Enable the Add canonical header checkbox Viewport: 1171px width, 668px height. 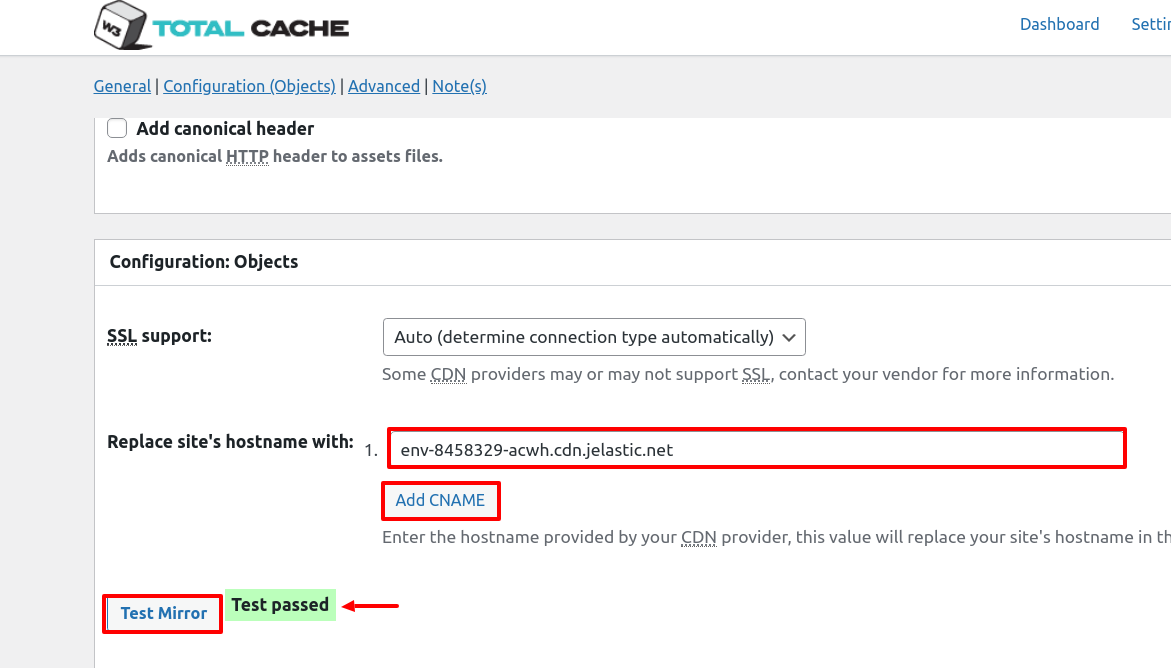click(118, 128)
